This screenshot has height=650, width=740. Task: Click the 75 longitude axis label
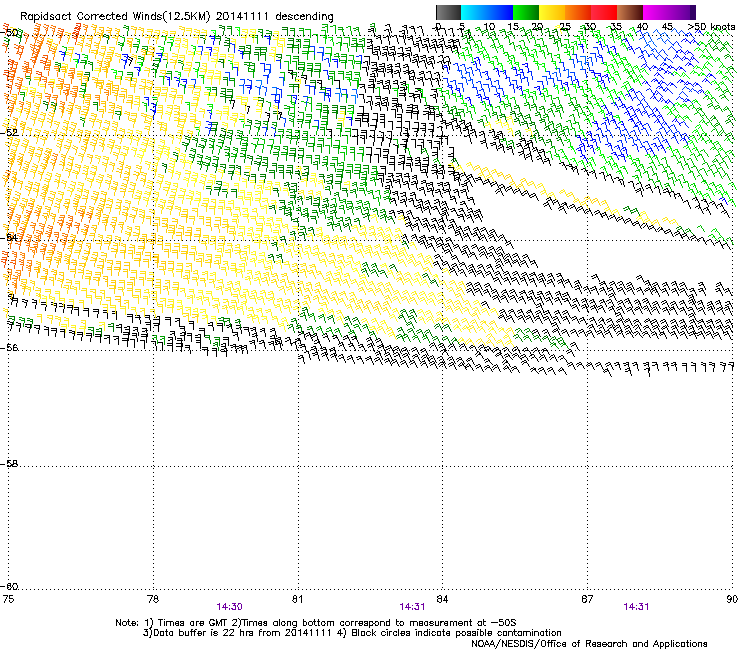(8, 599)
